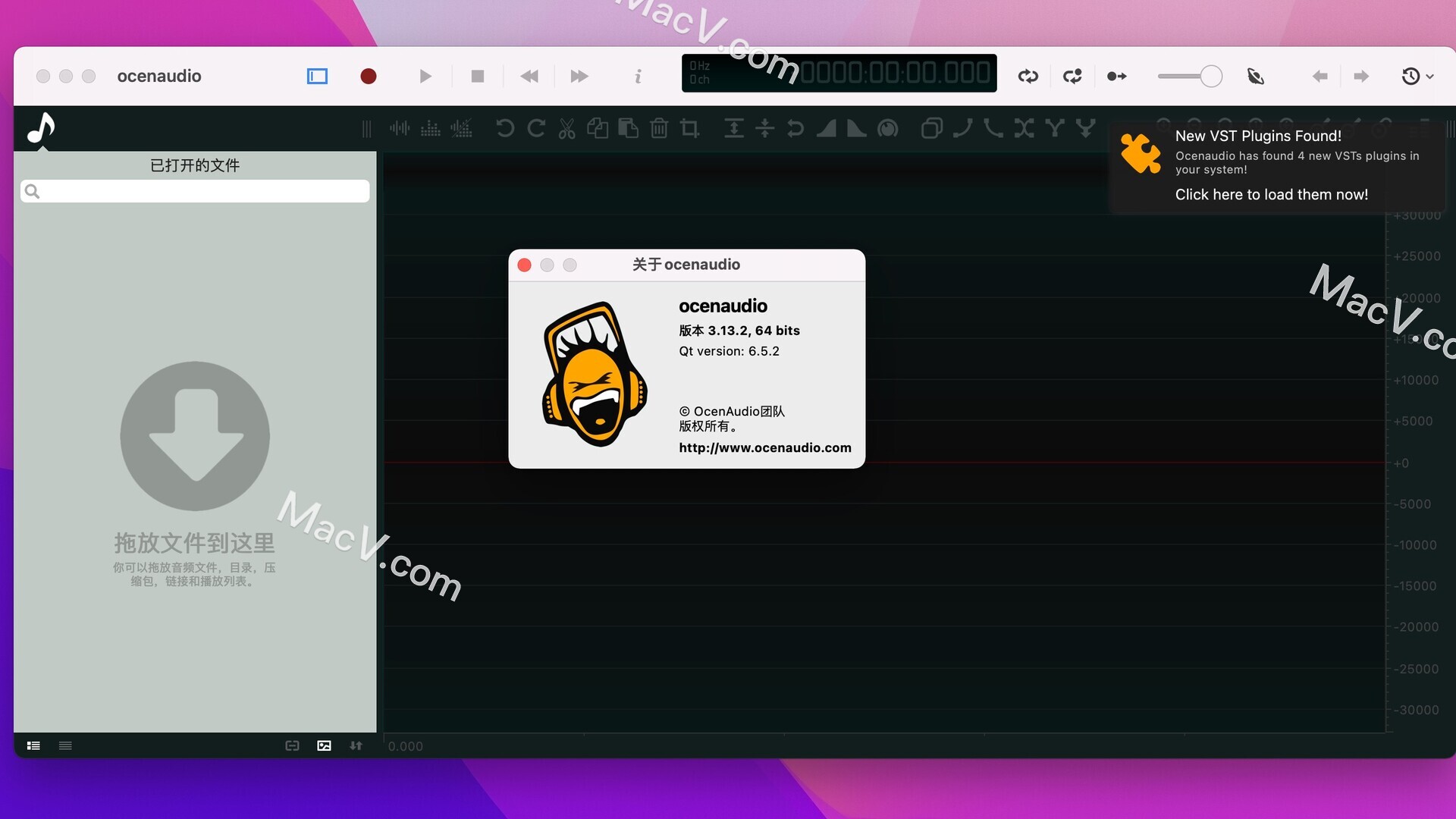Viewport: 1456px width, 819px height.
Task: Start recording with the red Record button
Action: click(369, 76)
